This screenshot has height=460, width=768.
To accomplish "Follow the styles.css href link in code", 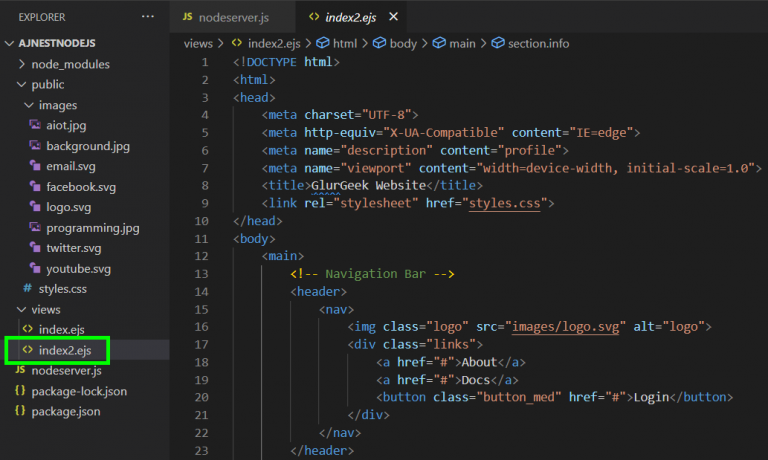I will click(507, 203).
